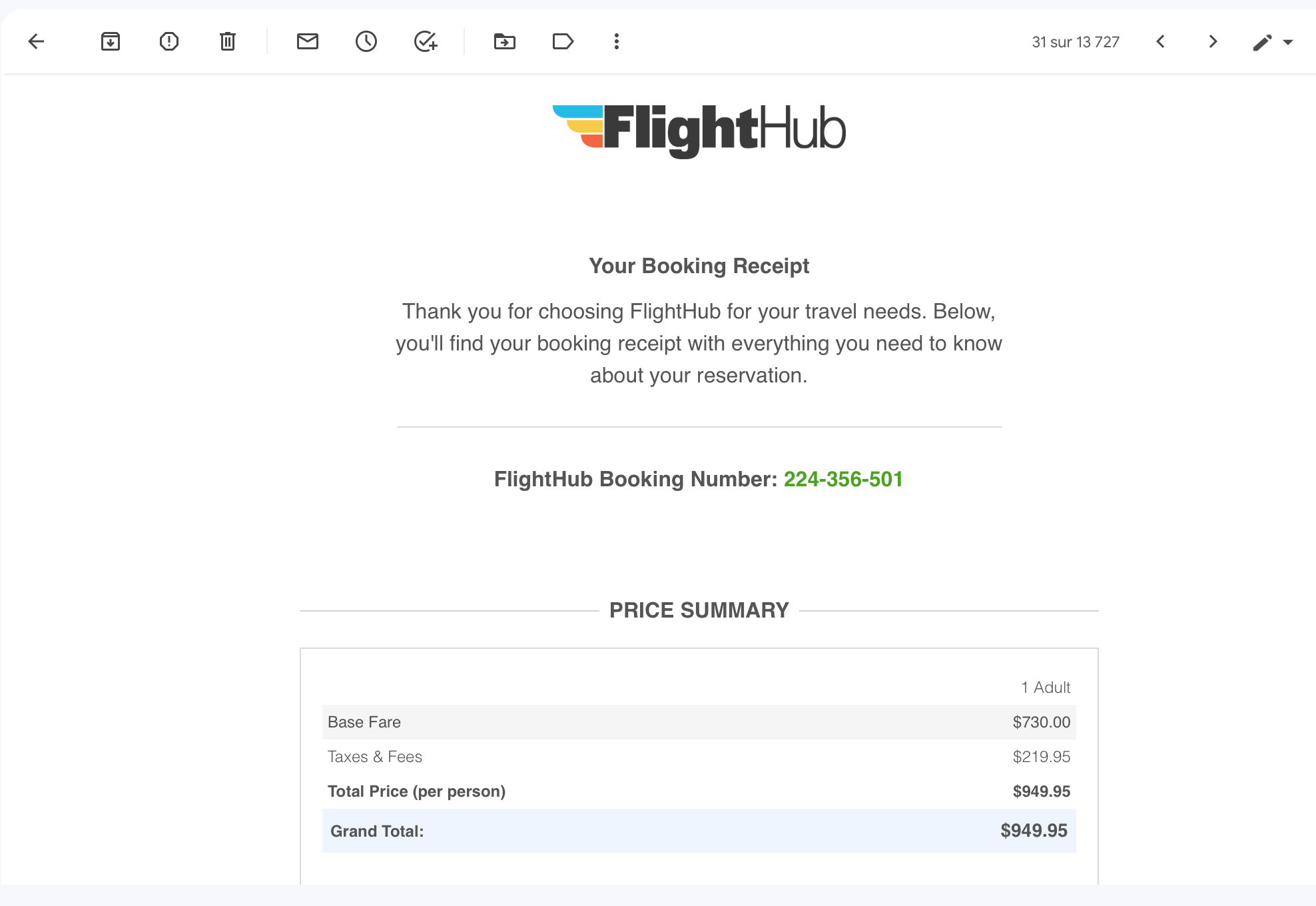Viewport: 1316px width, 906px height.
Task: Mark the email as unread
Action: coord(308,42)
